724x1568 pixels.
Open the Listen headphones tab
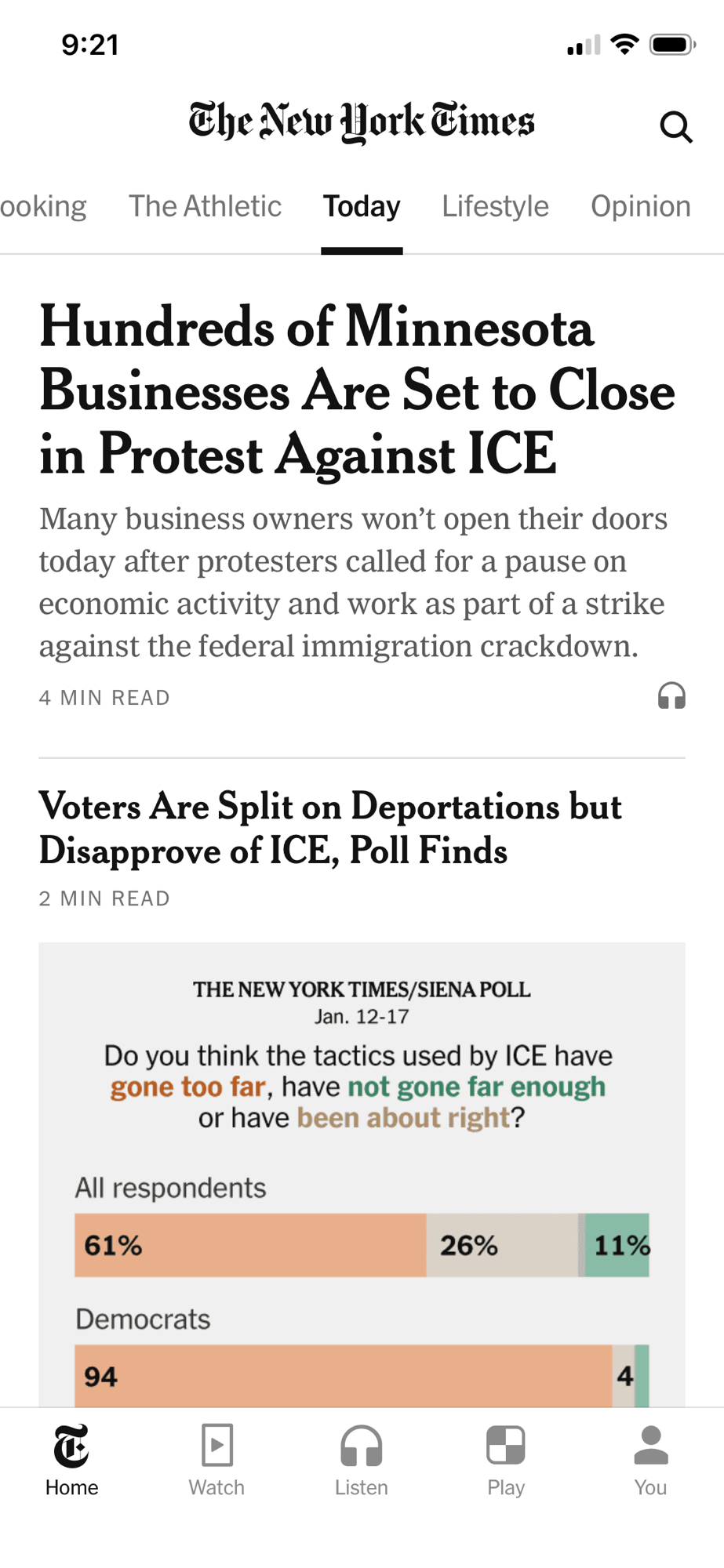click(361, 1459)
